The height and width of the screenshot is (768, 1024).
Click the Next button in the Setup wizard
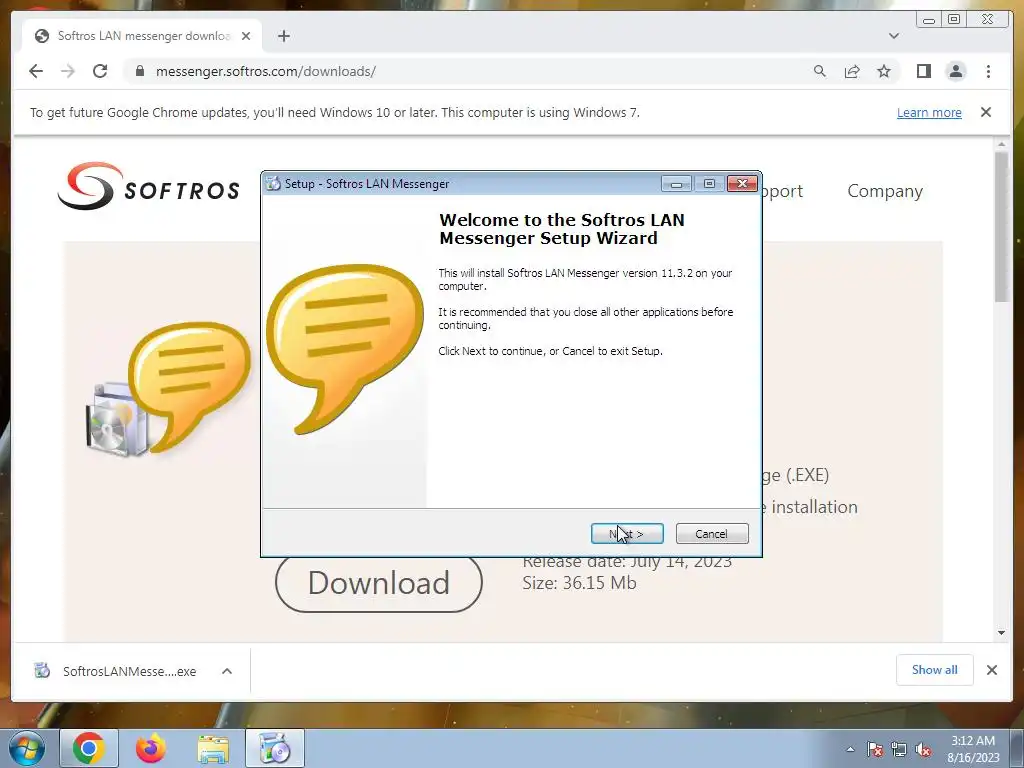click(x=627, y=534)
